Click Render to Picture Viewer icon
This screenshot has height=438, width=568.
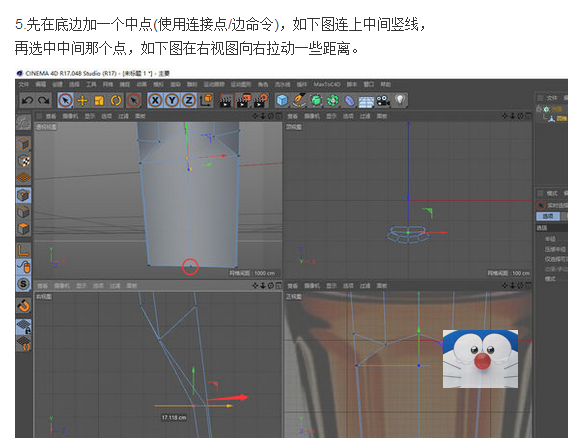point(243,101)
